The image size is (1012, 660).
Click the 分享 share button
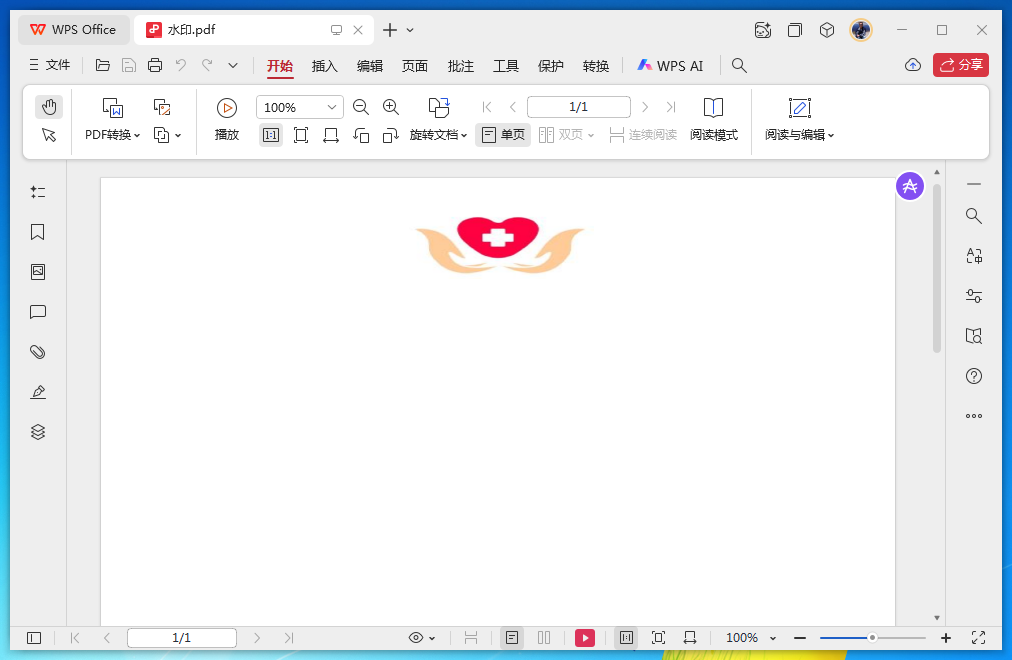click(x=960, y=65)
